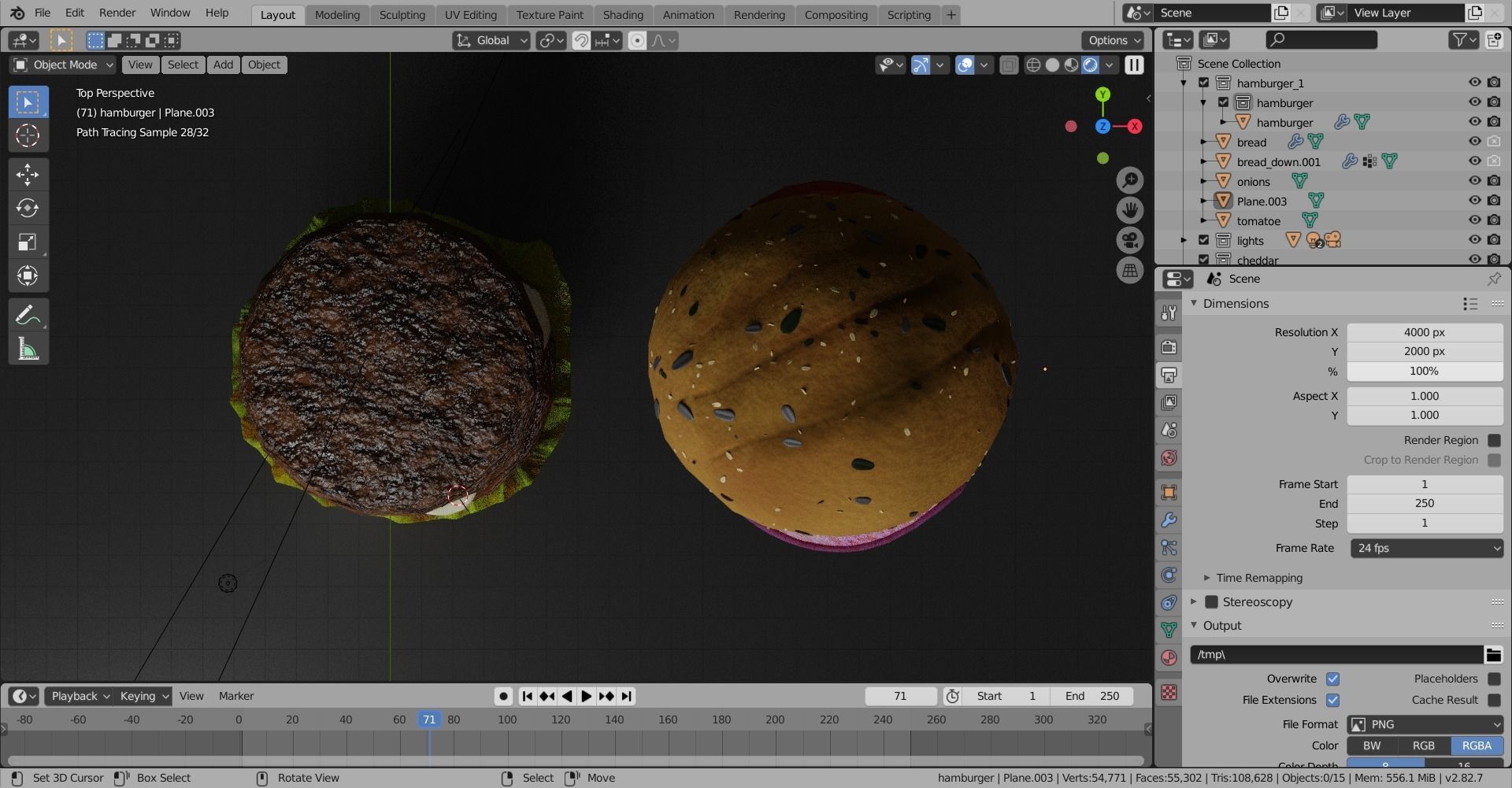Switch to the Scripting workspace tab
This screenshot has width=1512, height=788.
click(909, 14)
